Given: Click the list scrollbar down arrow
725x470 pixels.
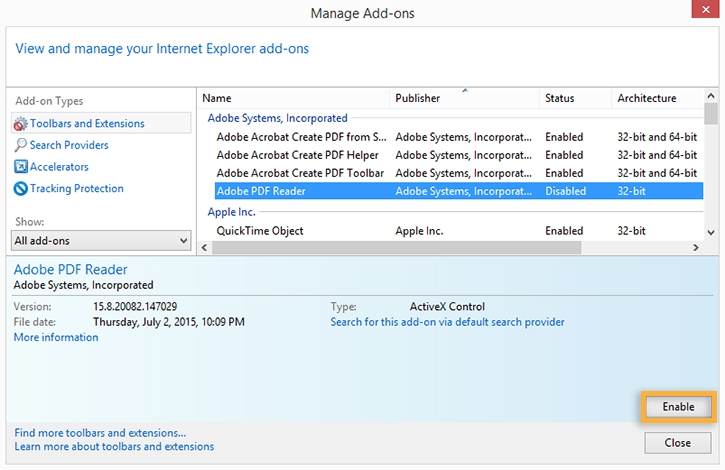Looking at the screenshot, I should click(x=710, y=233).
